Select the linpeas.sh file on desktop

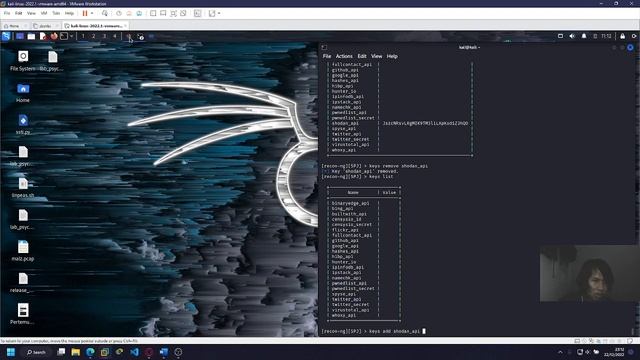click(x=23, y=188)
